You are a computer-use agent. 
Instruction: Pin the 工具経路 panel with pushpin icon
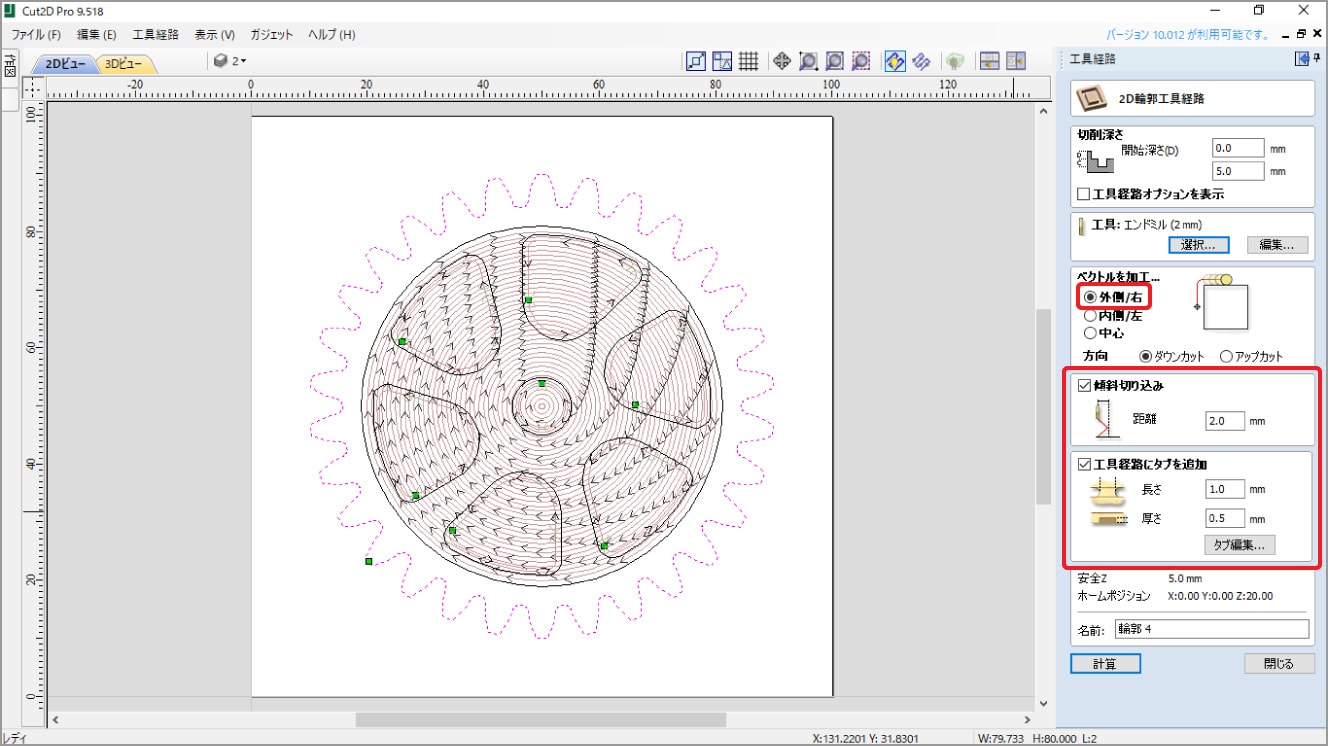[1315, 59]
